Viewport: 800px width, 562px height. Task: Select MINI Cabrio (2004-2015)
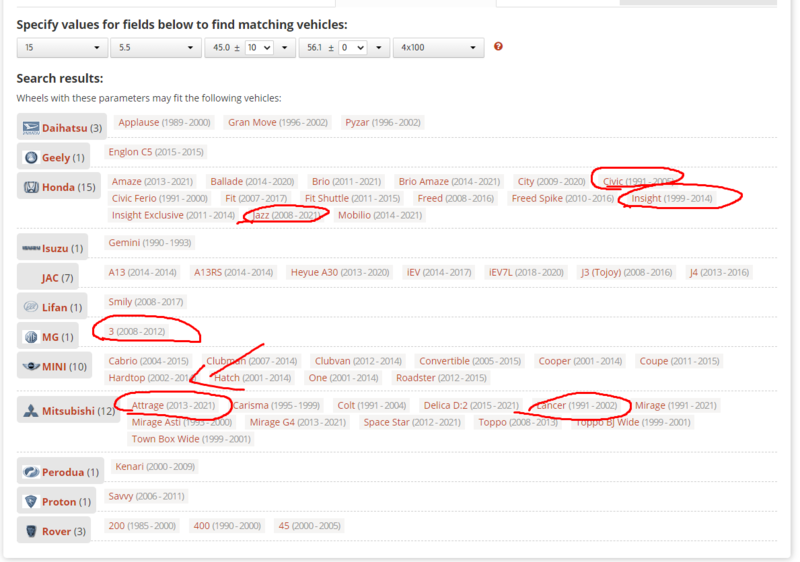148,361
